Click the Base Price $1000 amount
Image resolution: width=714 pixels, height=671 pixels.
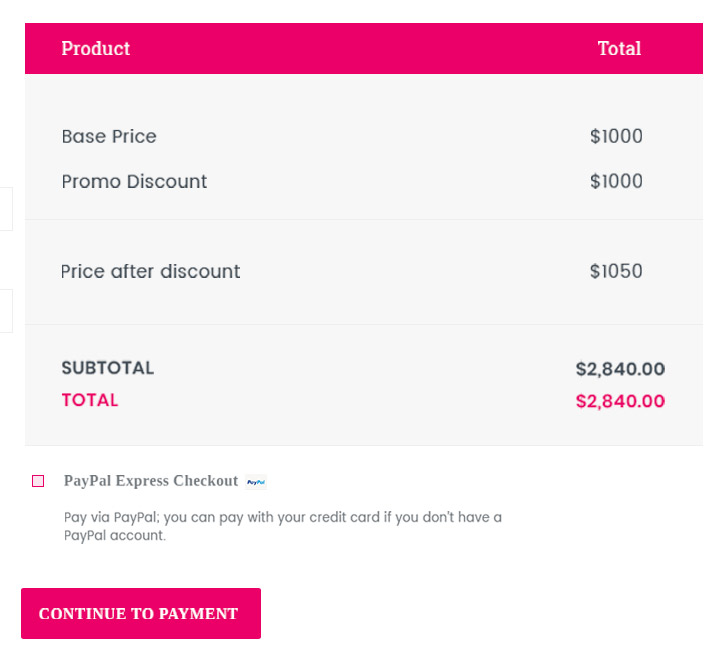(x=616, y=136)
